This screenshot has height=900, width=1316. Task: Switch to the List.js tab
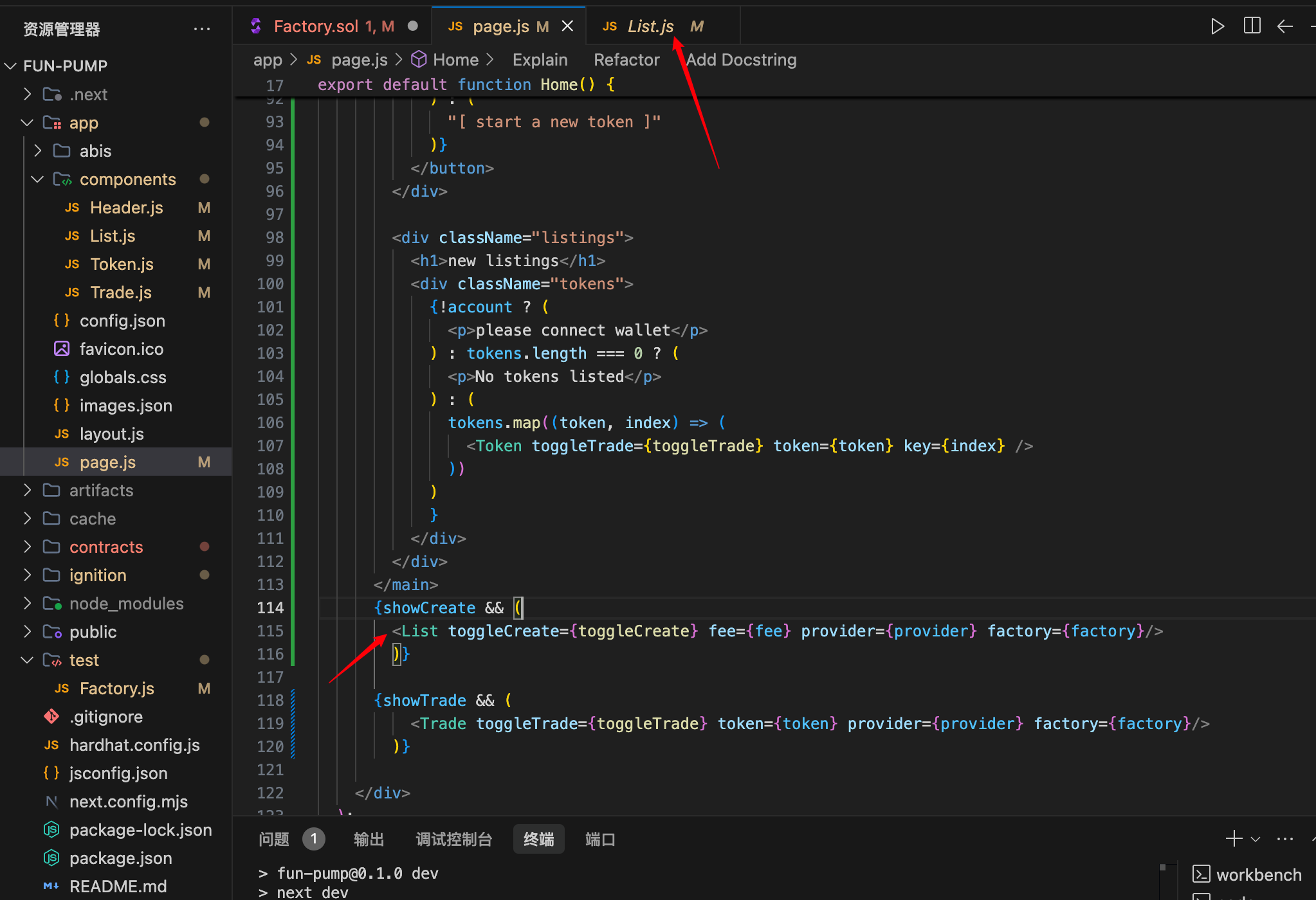[663, 26]
